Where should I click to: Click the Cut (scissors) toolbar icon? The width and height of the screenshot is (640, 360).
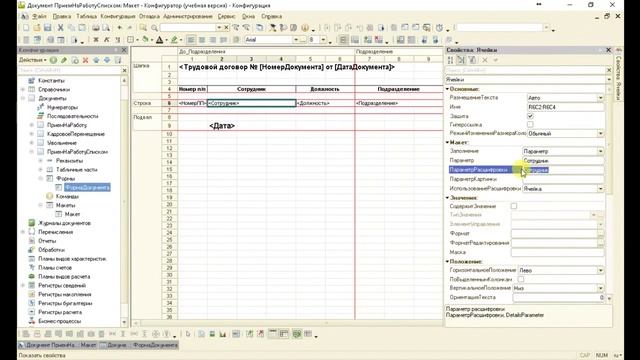pyautogui.click(x=60, y=28)
